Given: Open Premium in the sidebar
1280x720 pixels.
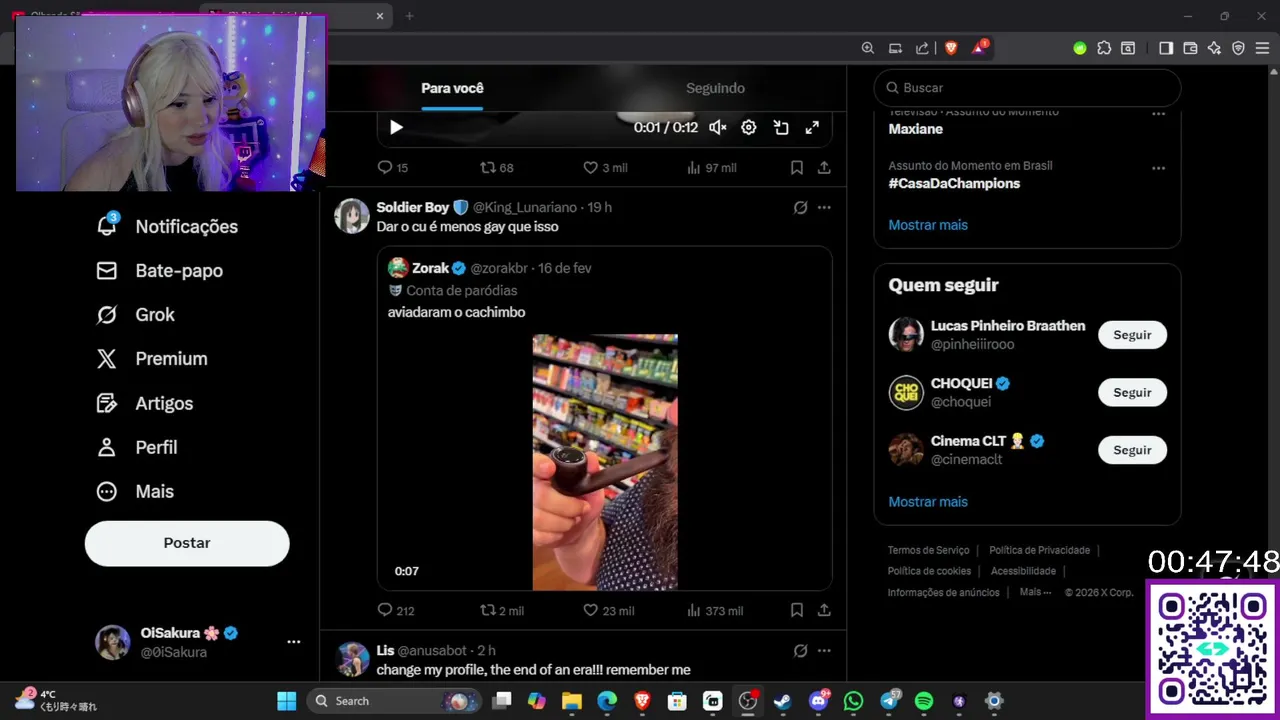Looking at the screenshot, I should click(x=152, y=358).
